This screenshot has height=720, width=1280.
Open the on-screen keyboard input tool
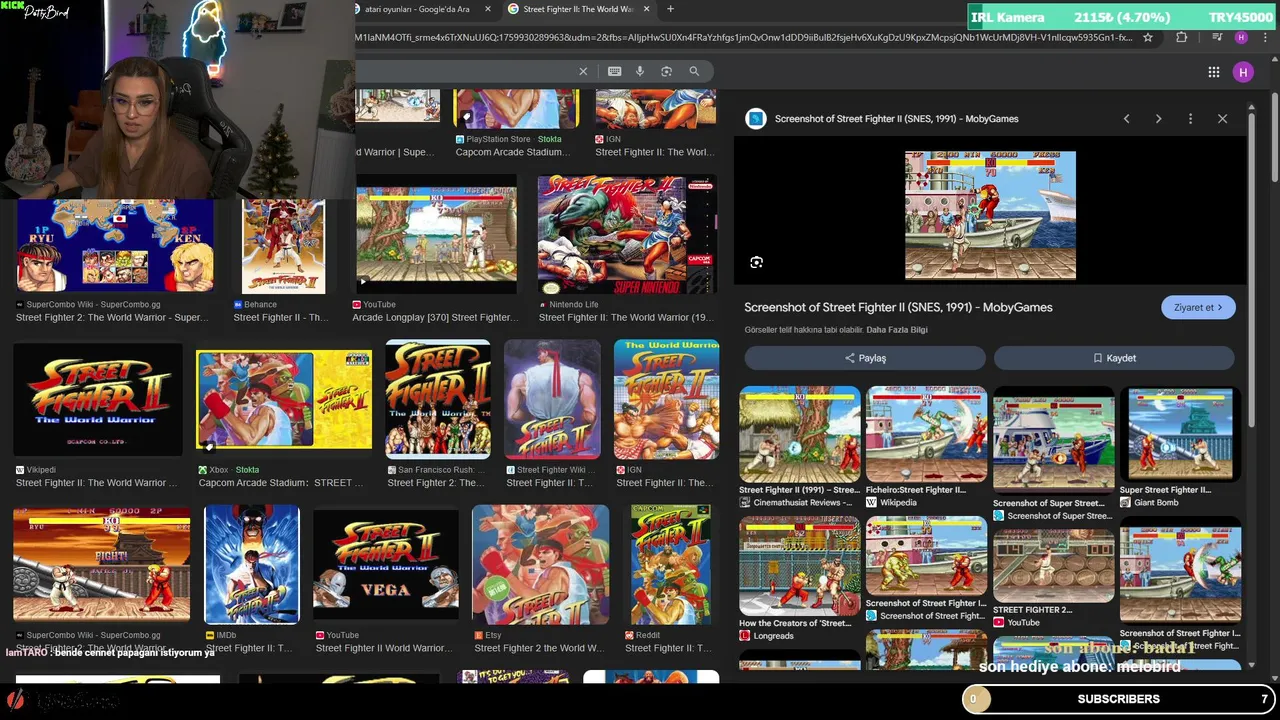tap(614, 71)
